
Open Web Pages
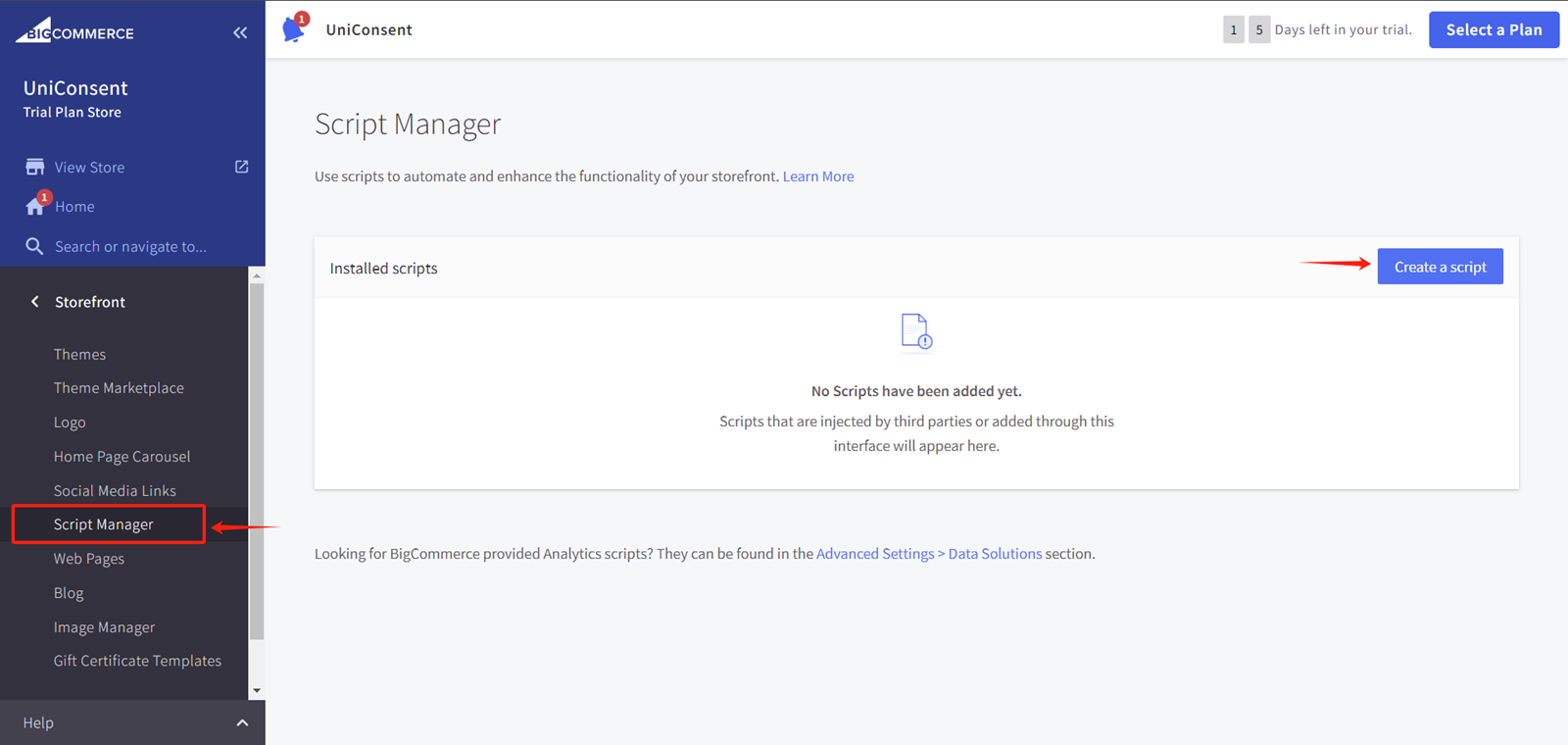pyautogui.click(x=89, y=559)
